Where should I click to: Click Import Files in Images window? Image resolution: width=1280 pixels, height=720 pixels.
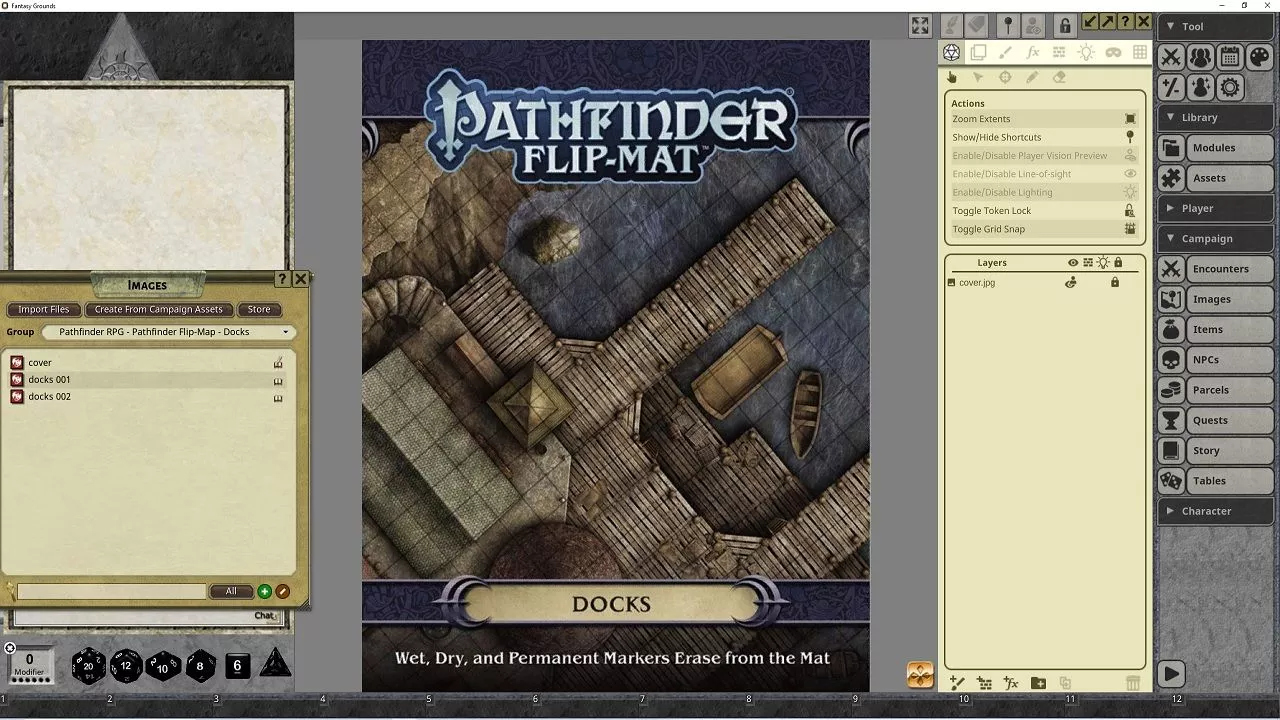(x=44, y=310)
